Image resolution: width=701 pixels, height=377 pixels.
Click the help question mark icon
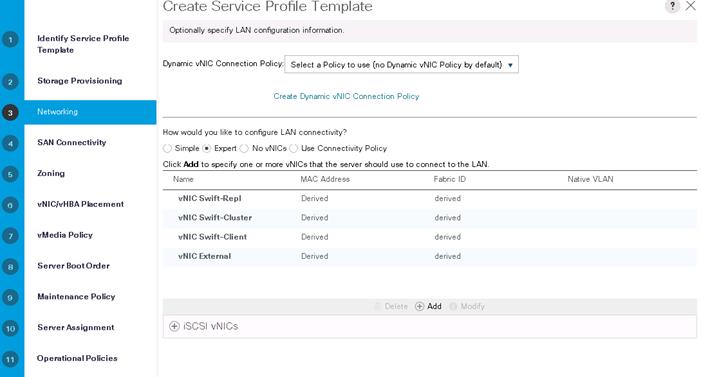coord(672,6)
